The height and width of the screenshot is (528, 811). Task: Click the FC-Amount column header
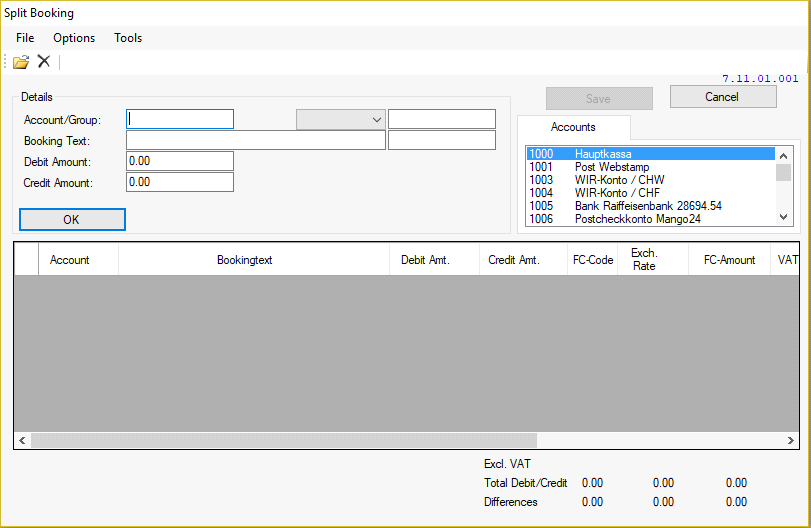click(729, 259)
